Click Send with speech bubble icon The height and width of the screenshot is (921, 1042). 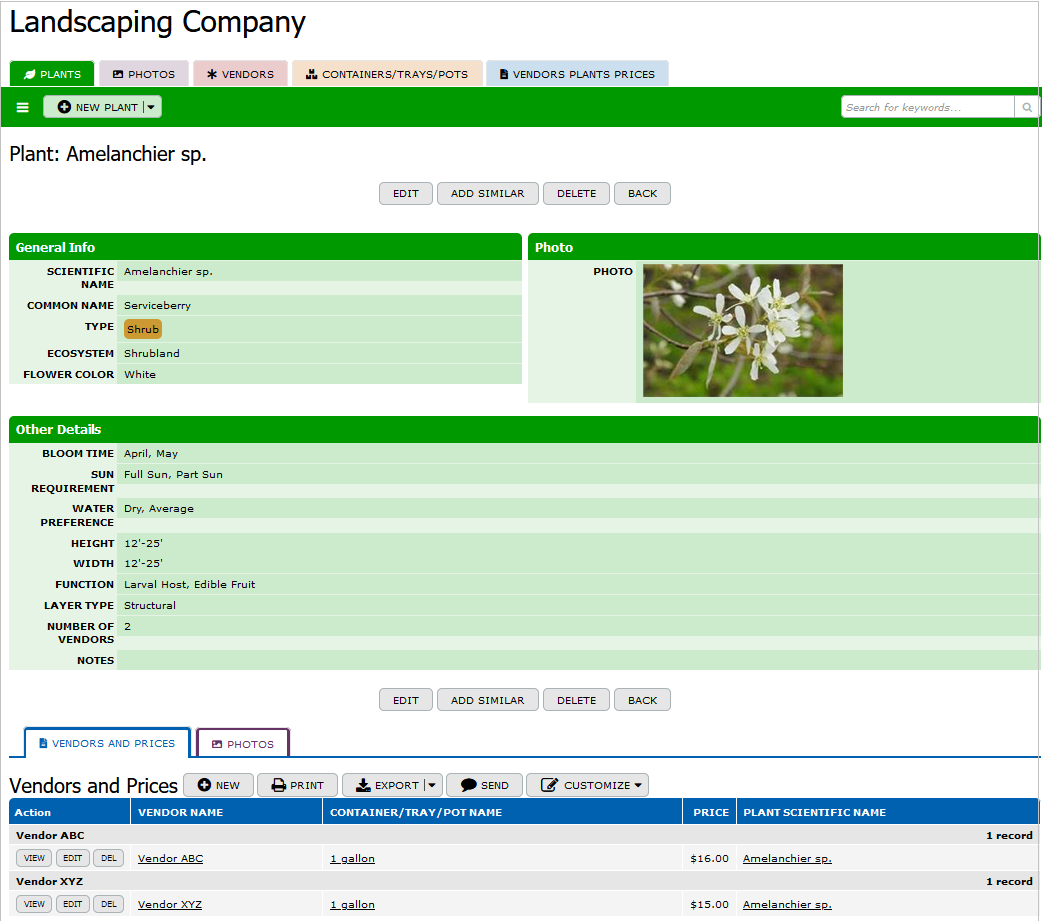[484, 785]
